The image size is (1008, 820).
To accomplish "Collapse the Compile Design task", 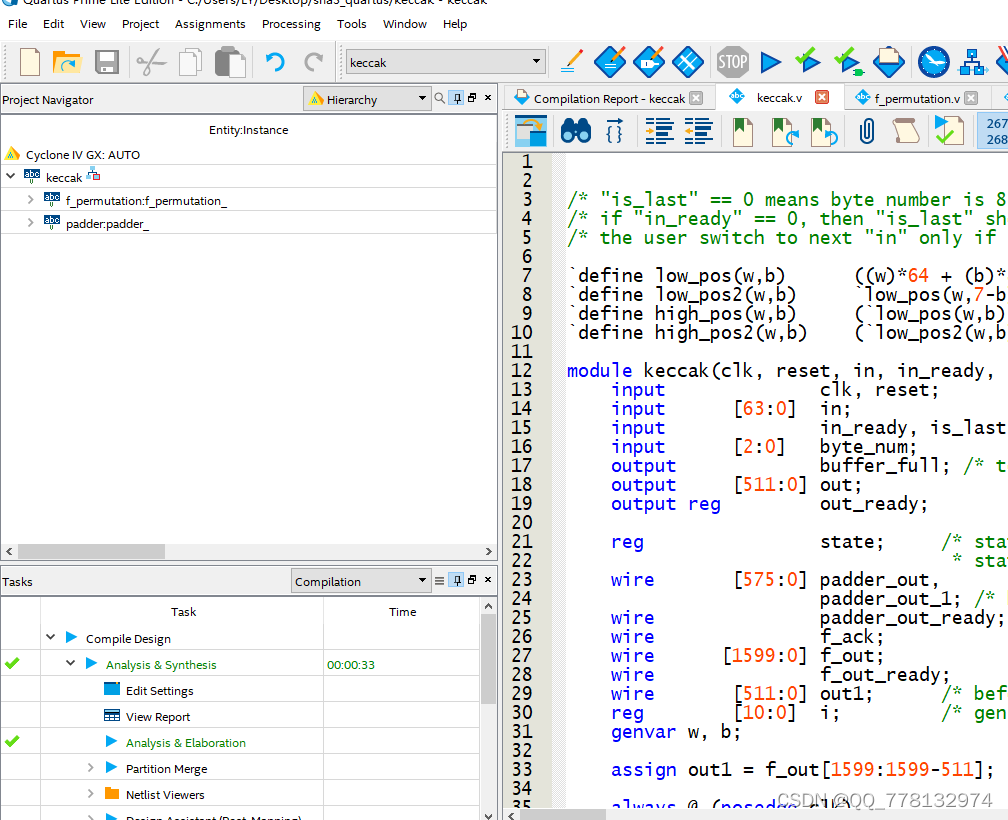I will point(51,637).
